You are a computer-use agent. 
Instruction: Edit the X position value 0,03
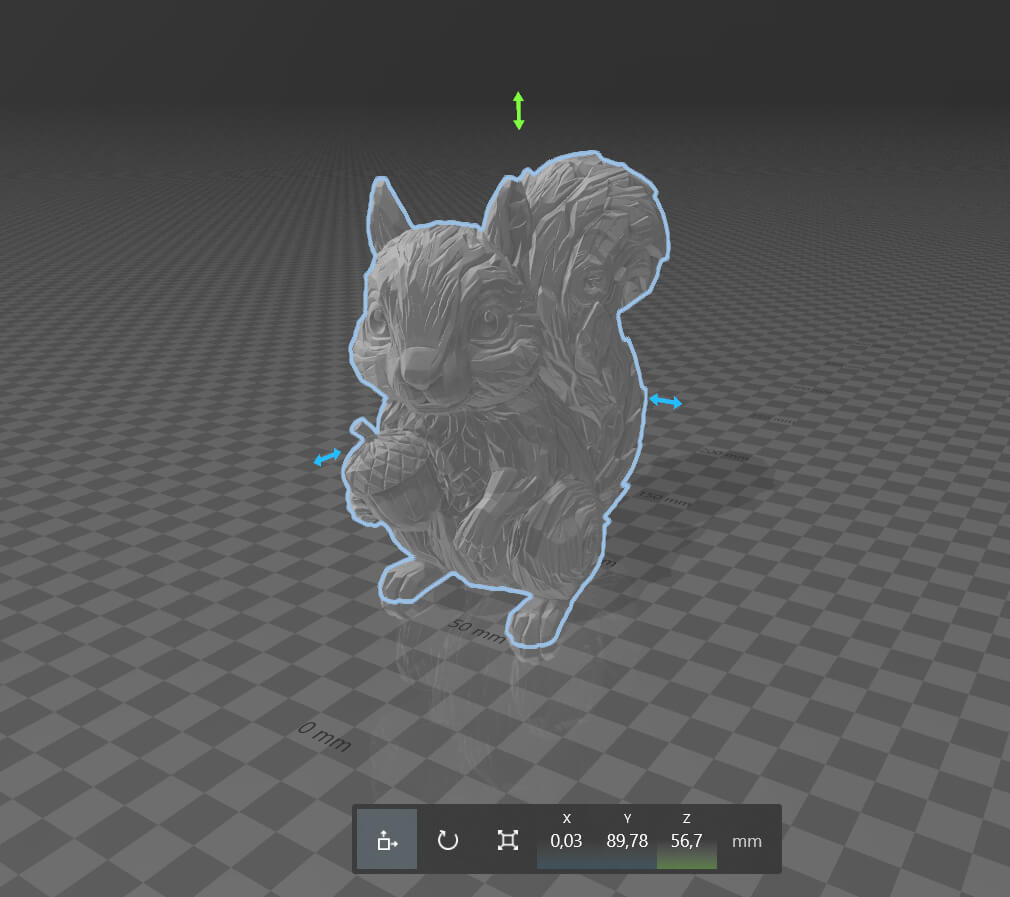click(566, 840)
